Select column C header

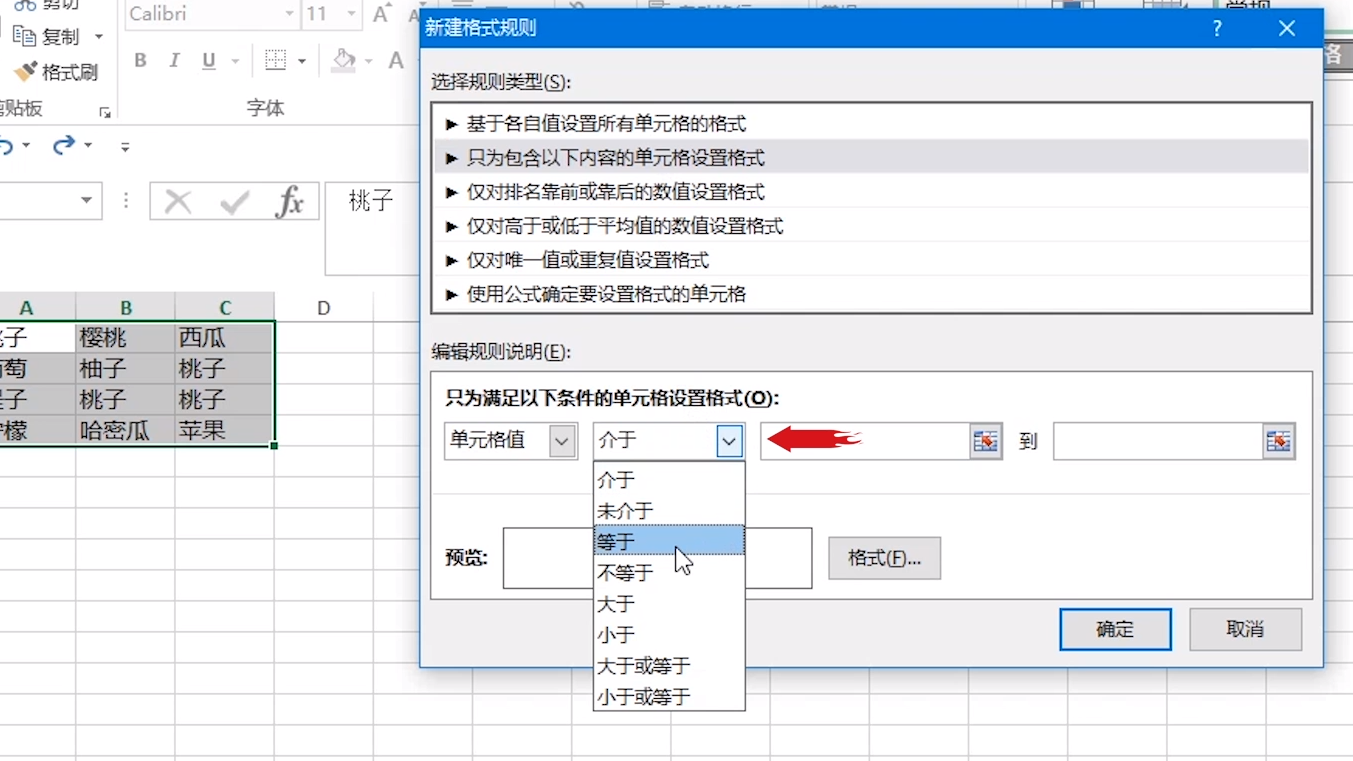point(225,308)
